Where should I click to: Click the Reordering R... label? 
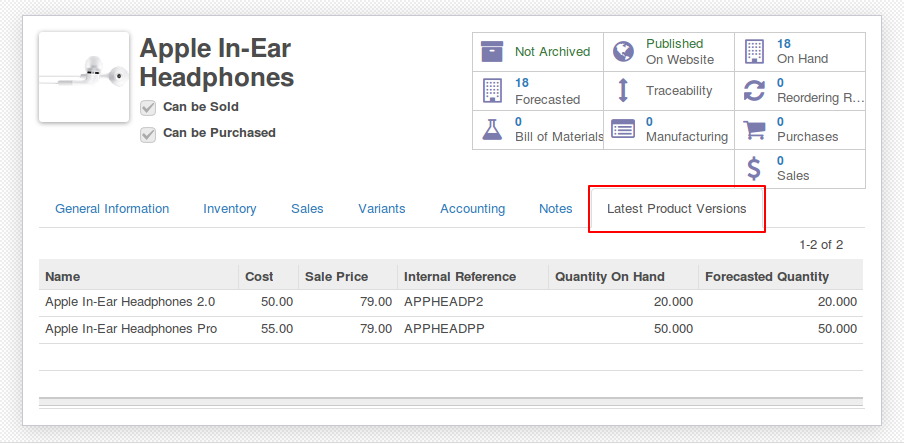[x=820, y=98]
